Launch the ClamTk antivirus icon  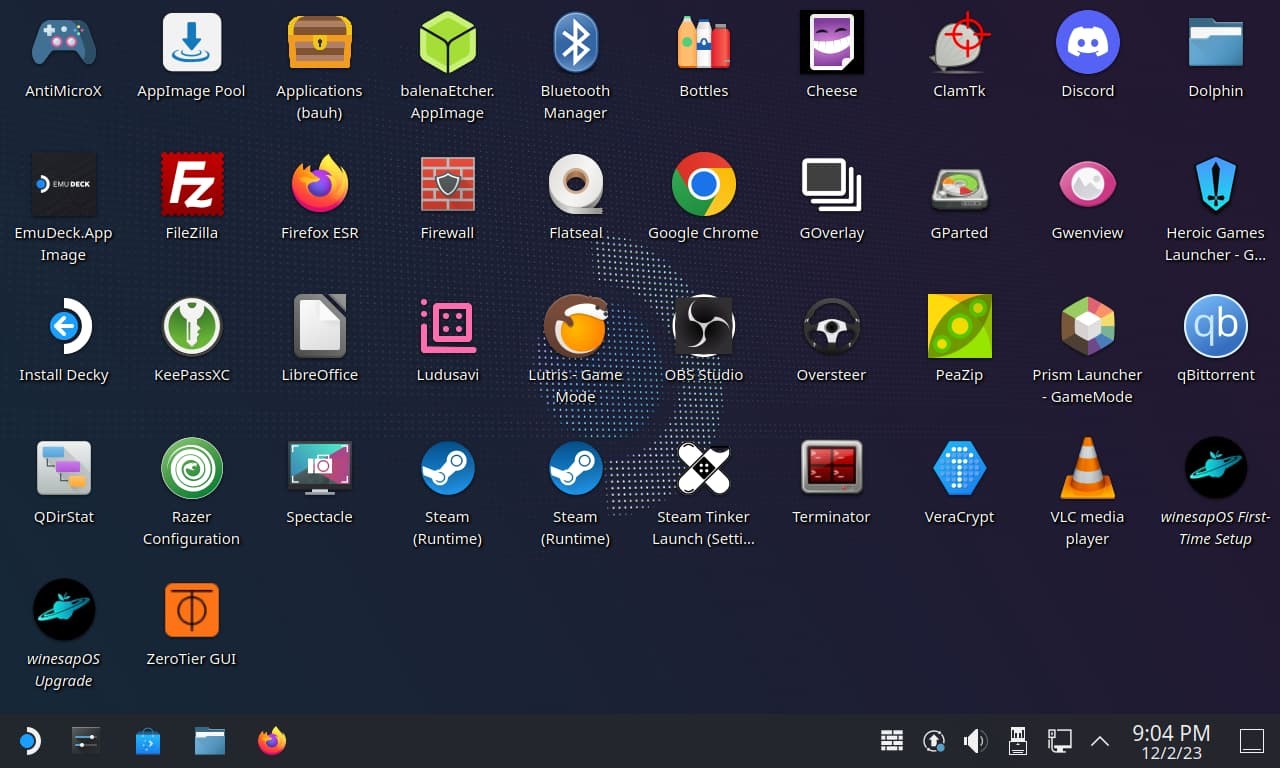point(960,43)
